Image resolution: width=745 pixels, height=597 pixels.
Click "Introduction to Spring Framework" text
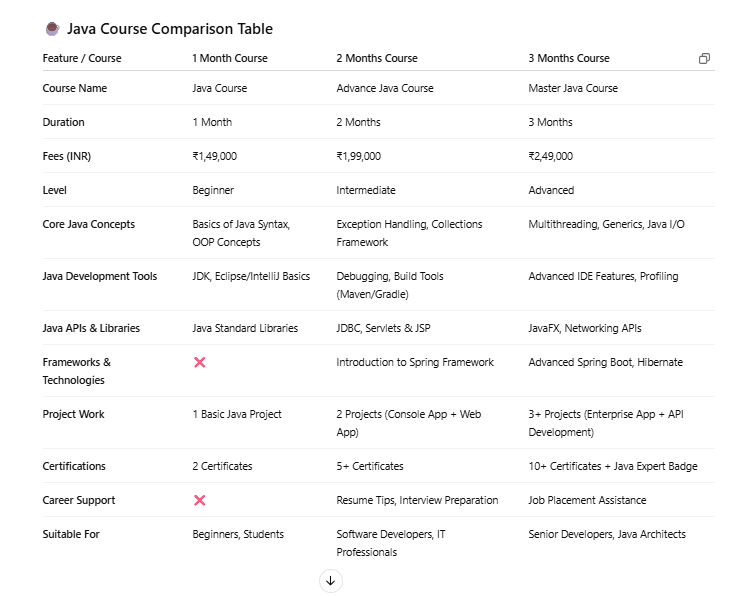415,362
